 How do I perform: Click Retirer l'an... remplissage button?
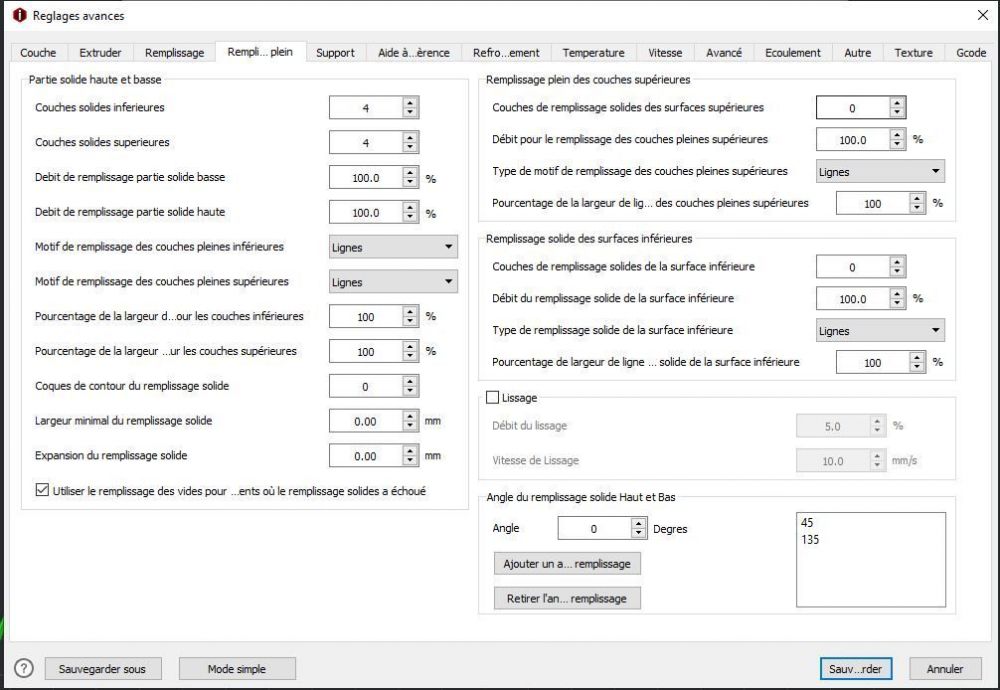[567, 598]
